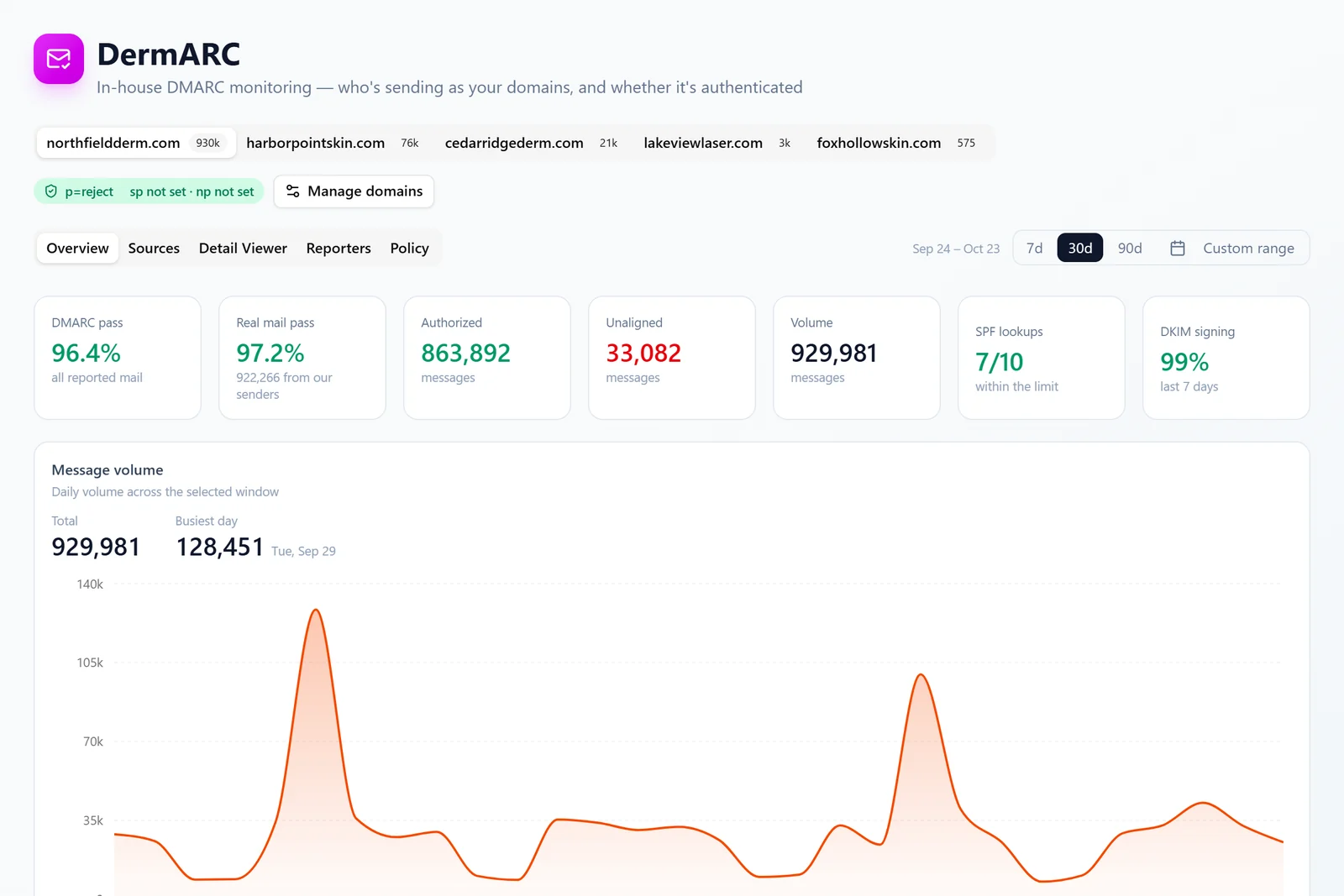The height and width of the screenshot is (896, 1344).
Task: Click the Real mail pass 97.2% card
Action: coord(302,358)
